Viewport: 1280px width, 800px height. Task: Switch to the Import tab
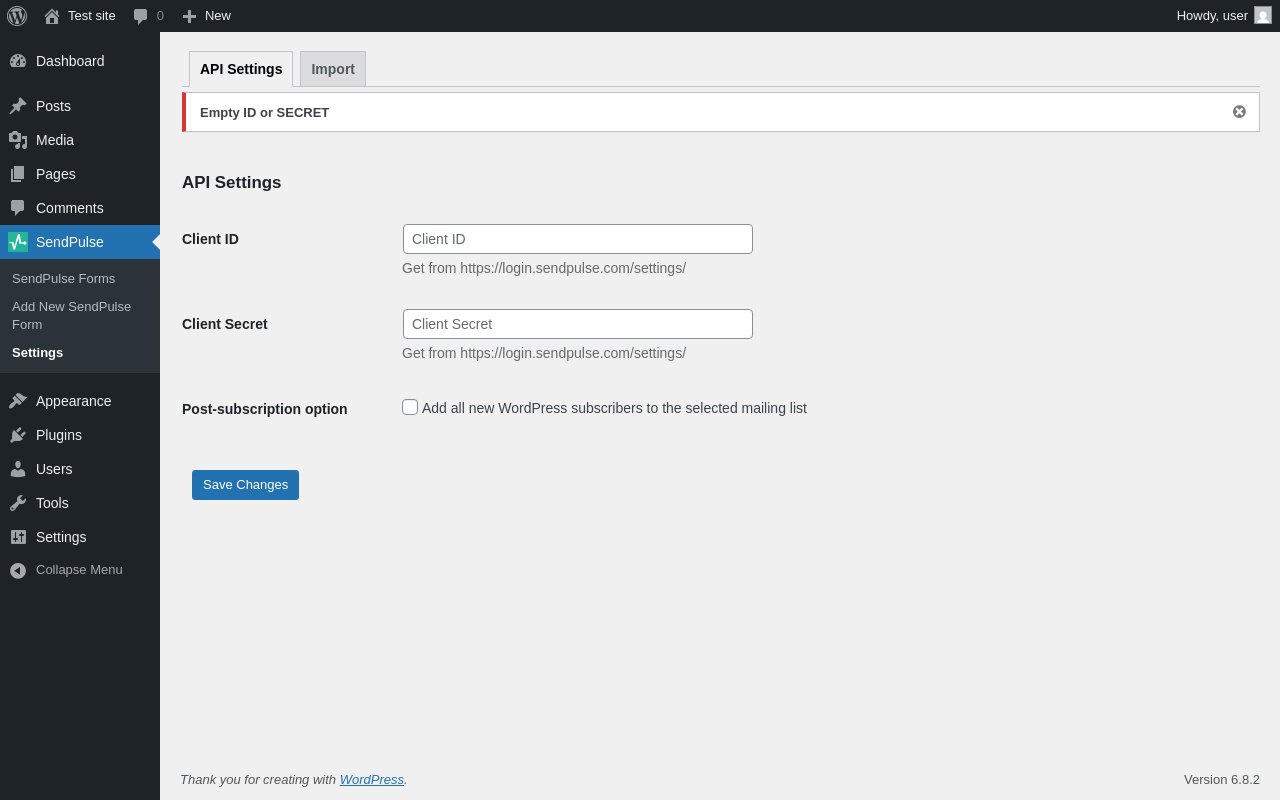tap(333, 69)
